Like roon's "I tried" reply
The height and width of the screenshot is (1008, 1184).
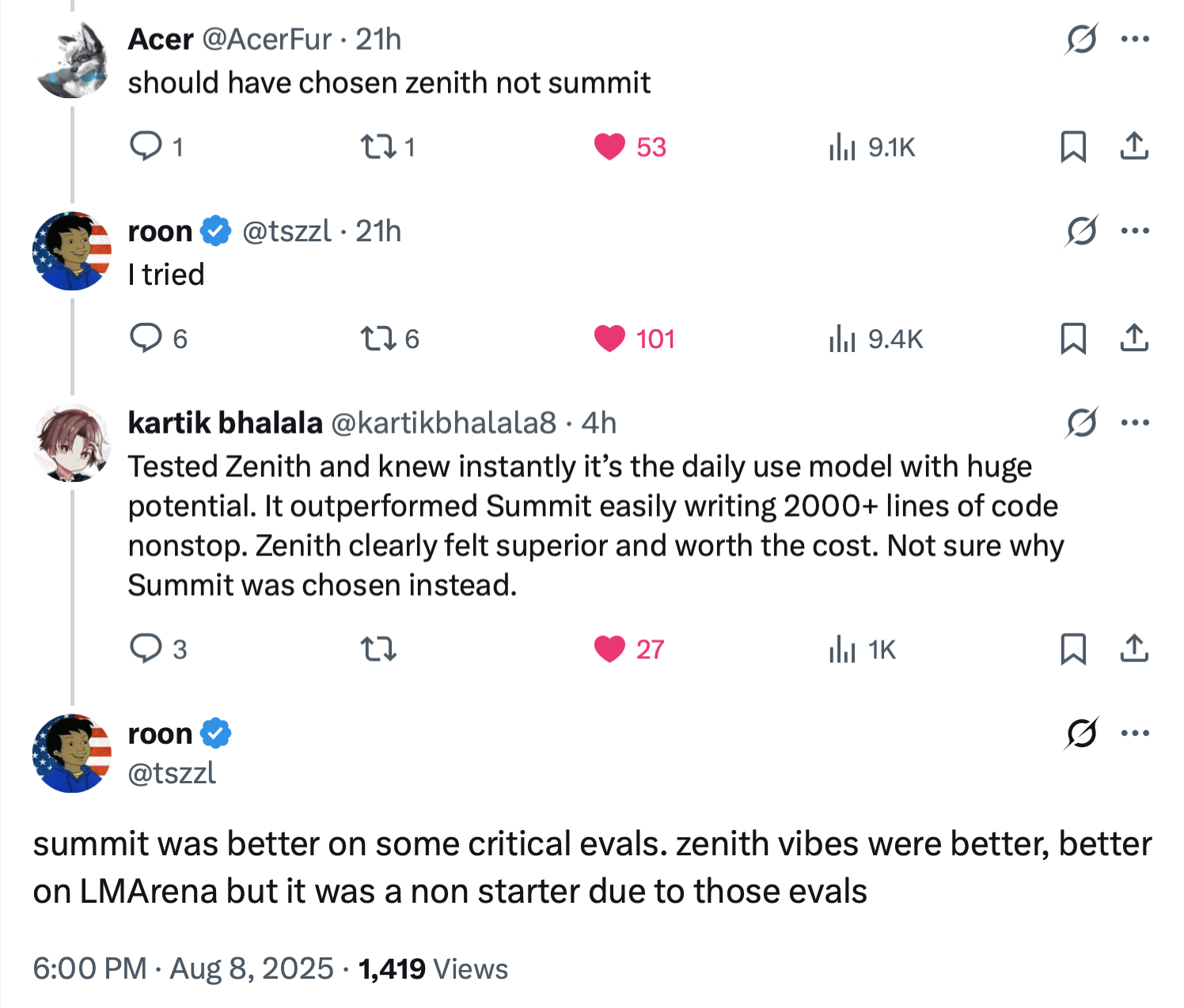609,339
